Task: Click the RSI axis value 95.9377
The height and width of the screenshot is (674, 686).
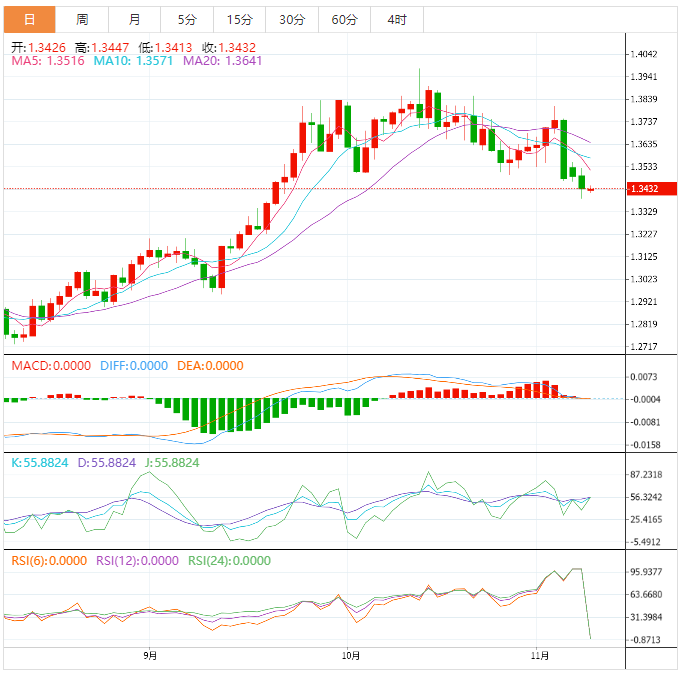Action: tap(646, 572)
